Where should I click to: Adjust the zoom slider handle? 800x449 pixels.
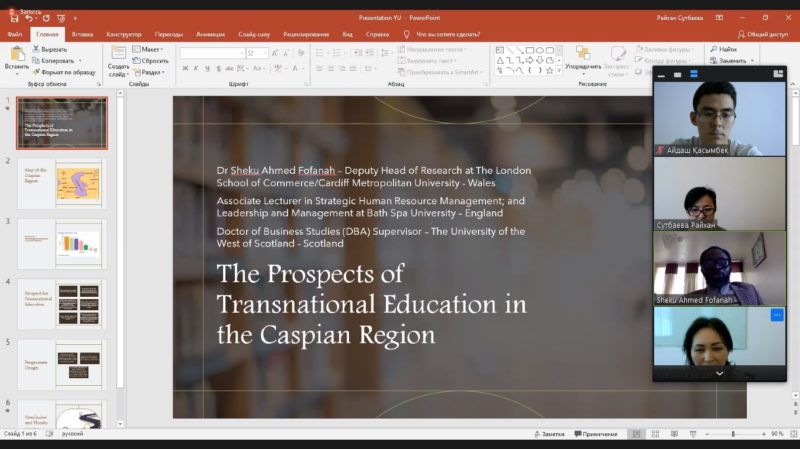tap(733, 434)
